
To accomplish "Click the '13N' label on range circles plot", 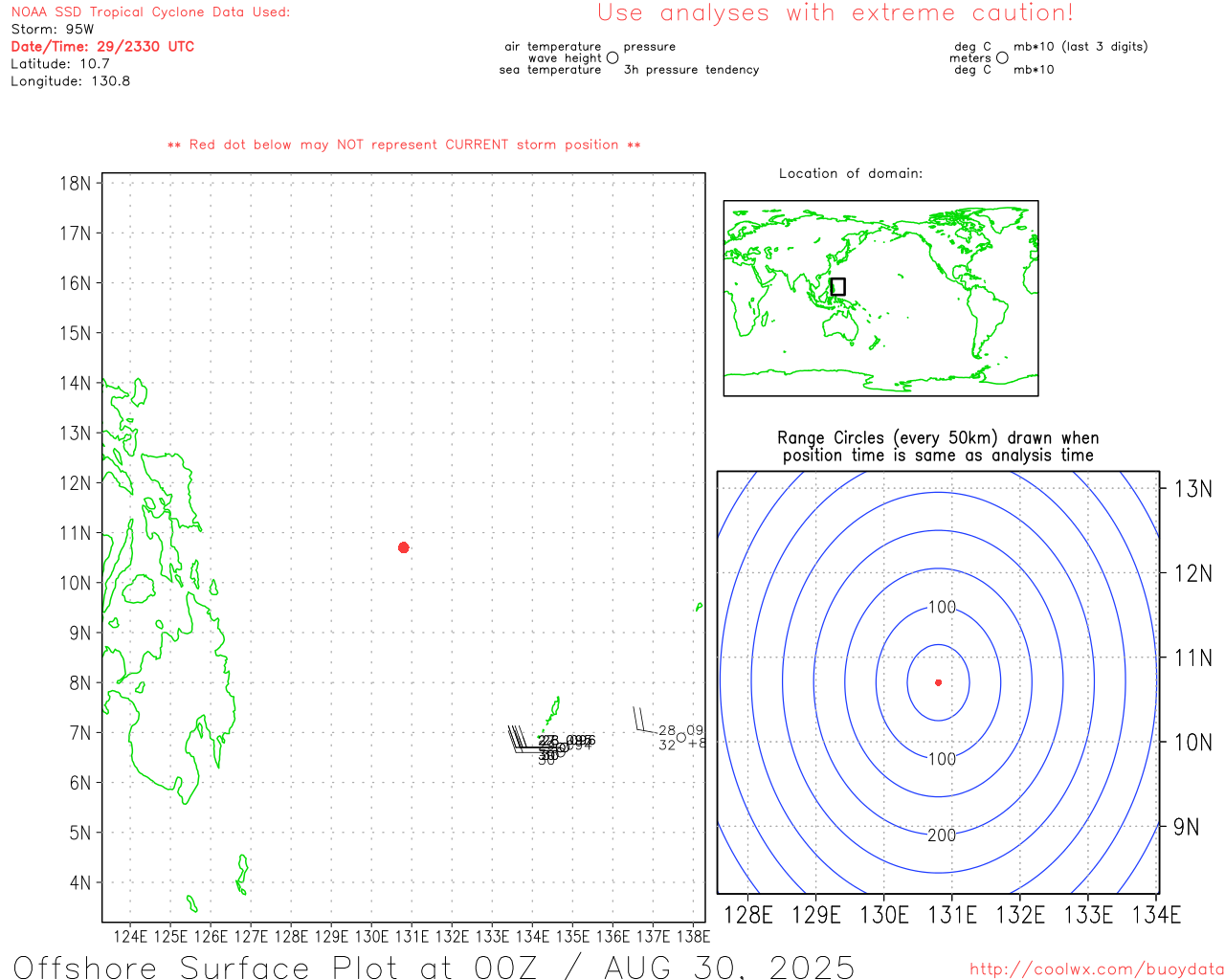I will pyautogui.click(x=1193, y=489).
